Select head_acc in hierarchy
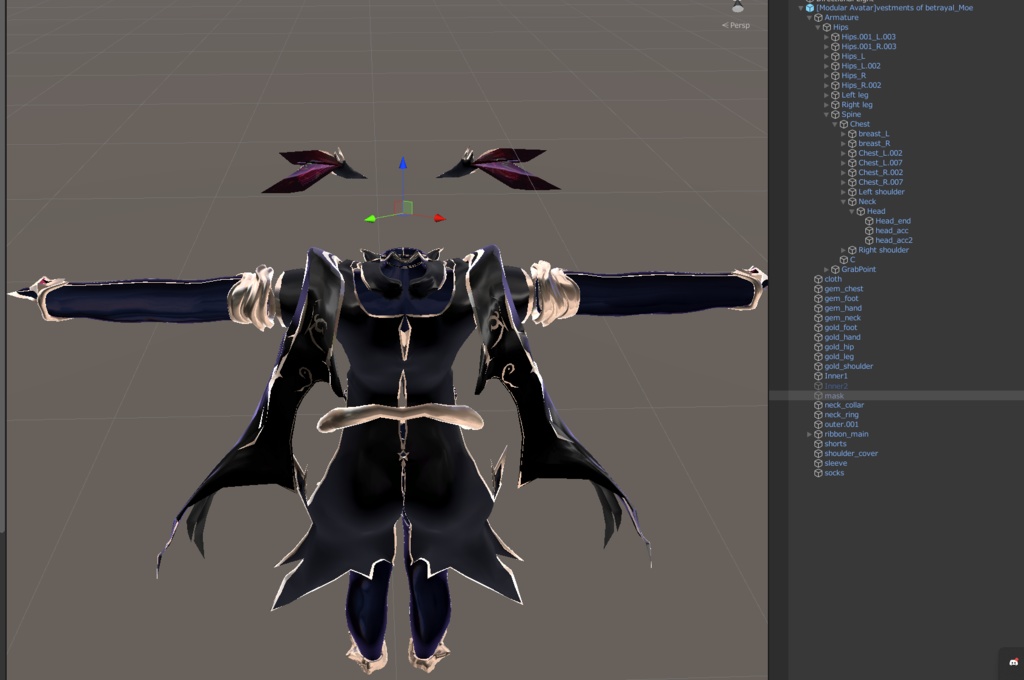 click(891, 231)
